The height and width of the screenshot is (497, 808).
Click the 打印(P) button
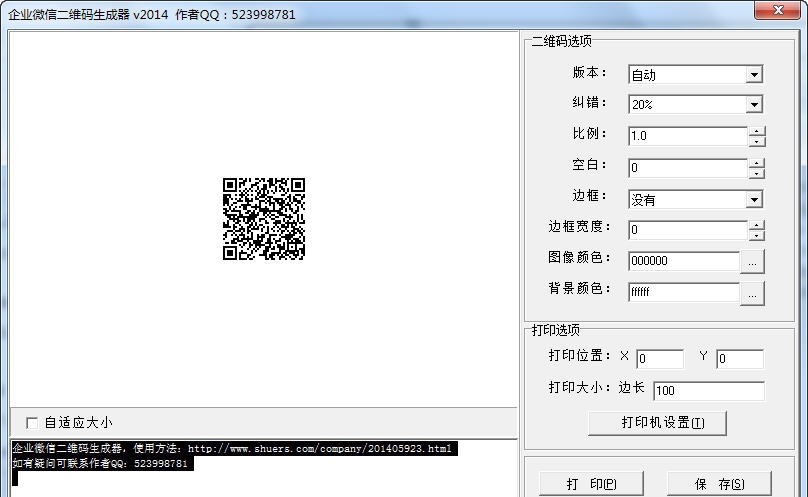[591, 484]
